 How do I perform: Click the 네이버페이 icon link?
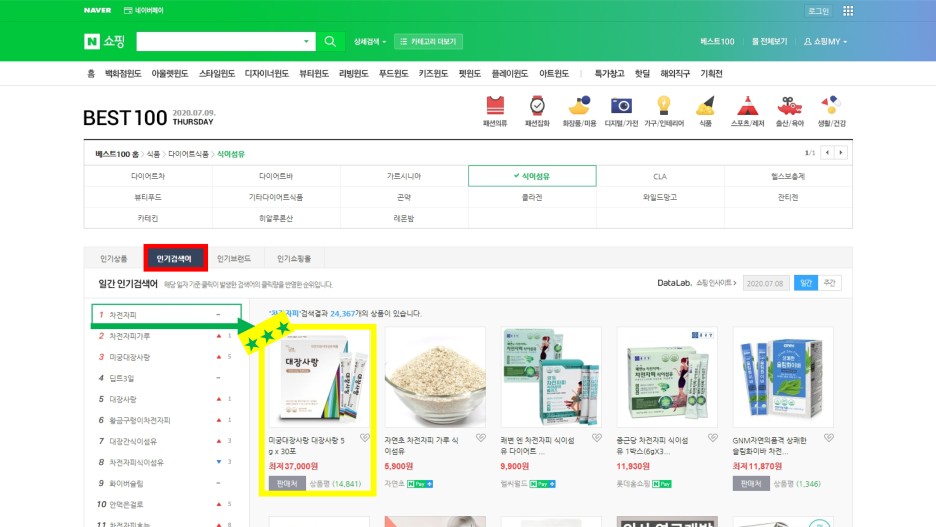[x=143, y=10]
